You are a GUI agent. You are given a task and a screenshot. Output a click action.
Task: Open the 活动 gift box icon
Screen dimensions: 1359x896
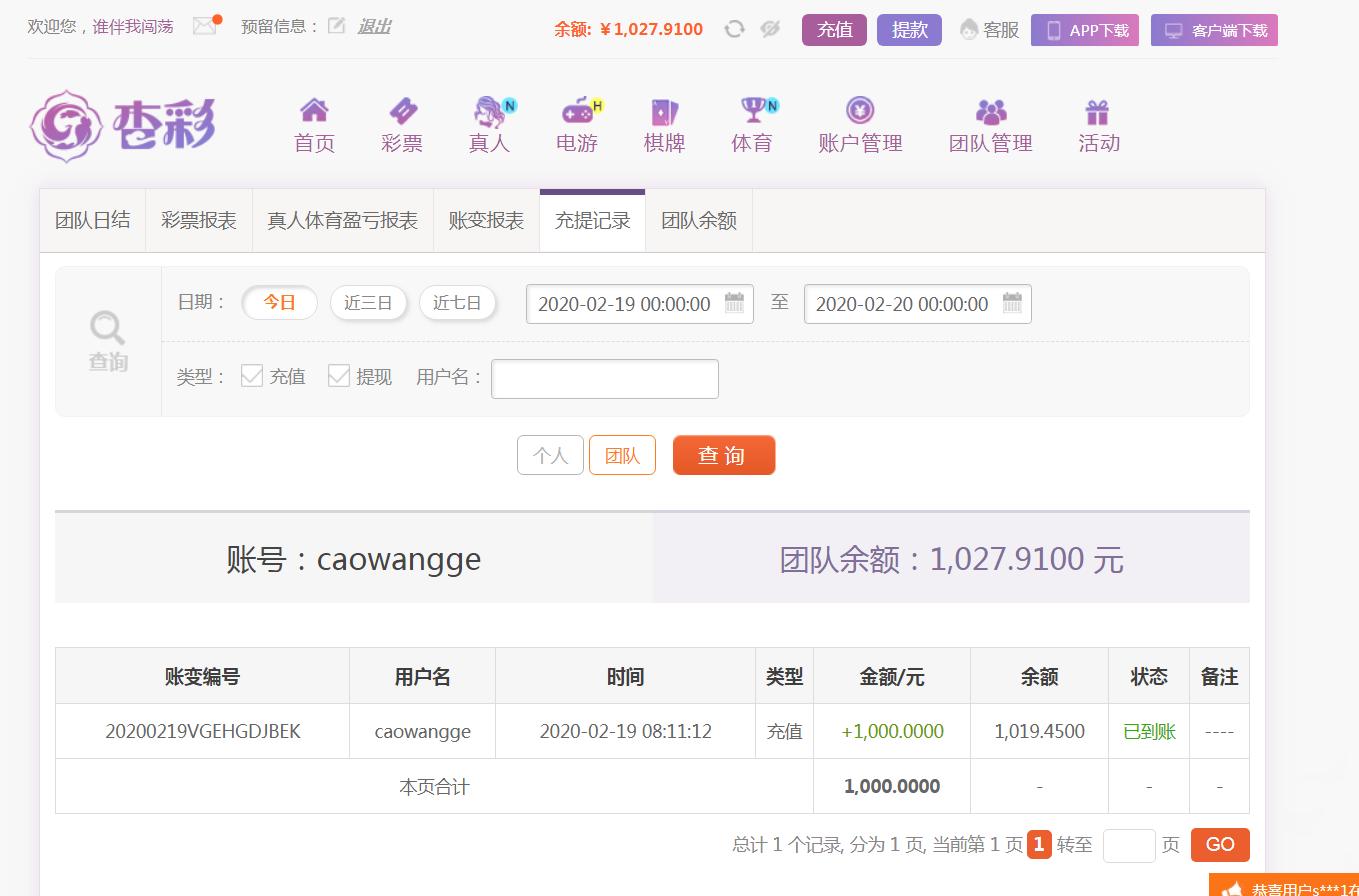click(1098, 110)
